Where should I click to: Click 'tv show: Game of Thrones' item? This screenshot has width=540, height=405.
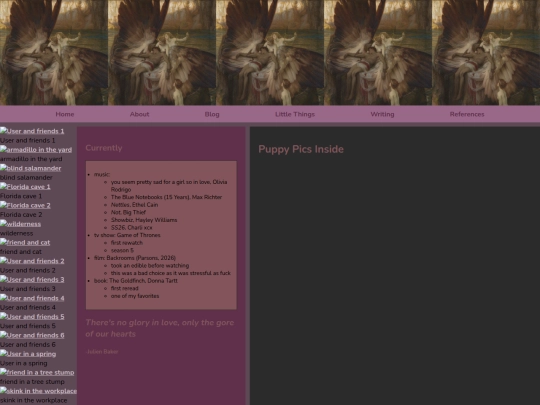tap(127, 235)
